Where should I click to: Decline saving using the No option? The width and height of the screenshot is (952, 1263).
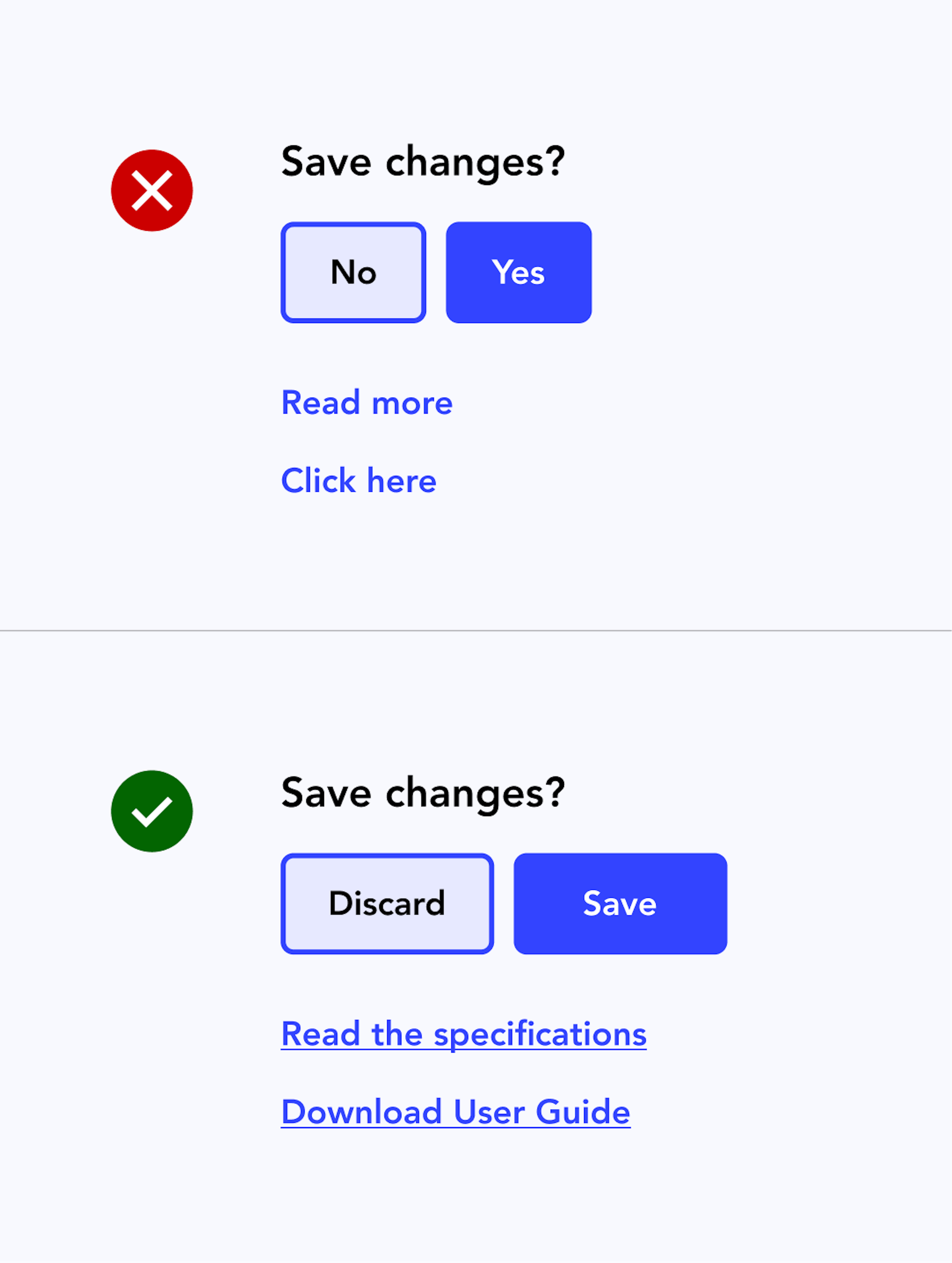pos(354,272)
